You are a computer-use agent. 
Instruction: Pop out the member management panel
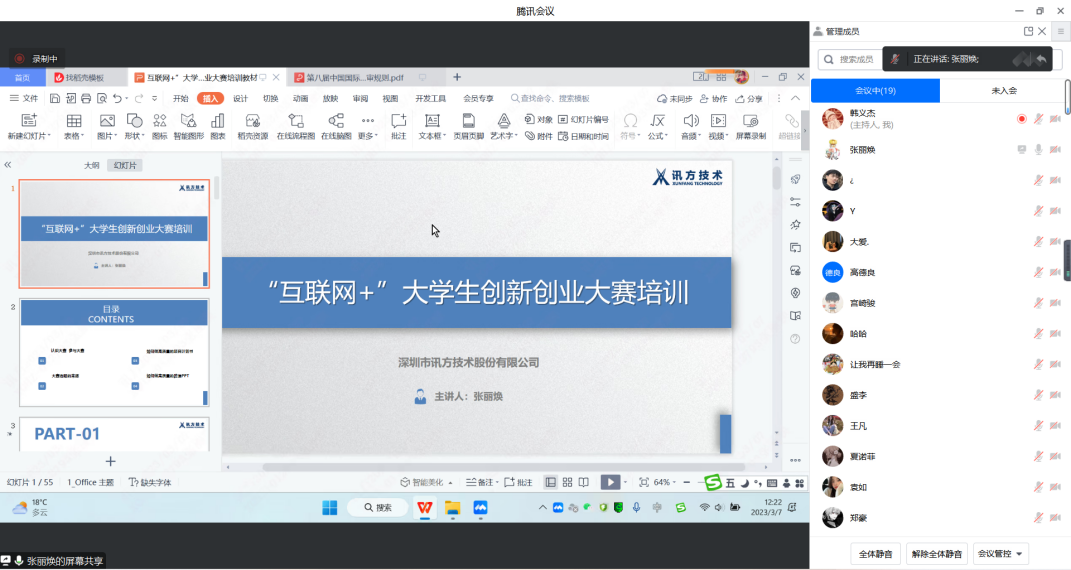[x=1028, y=32]
